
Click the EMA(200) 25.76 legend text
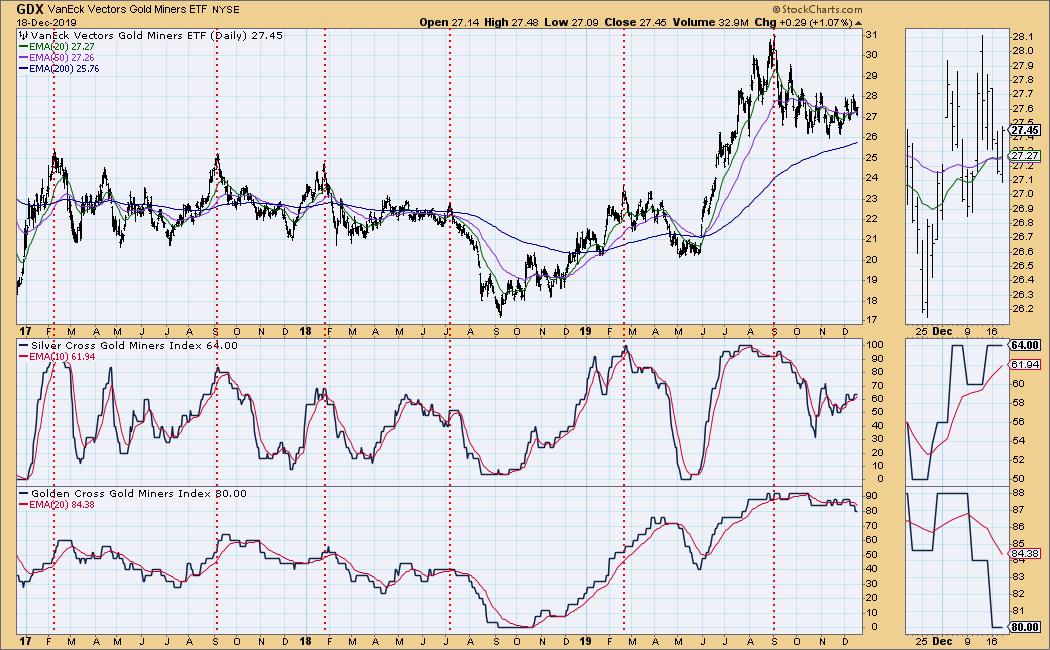[64, 68]
